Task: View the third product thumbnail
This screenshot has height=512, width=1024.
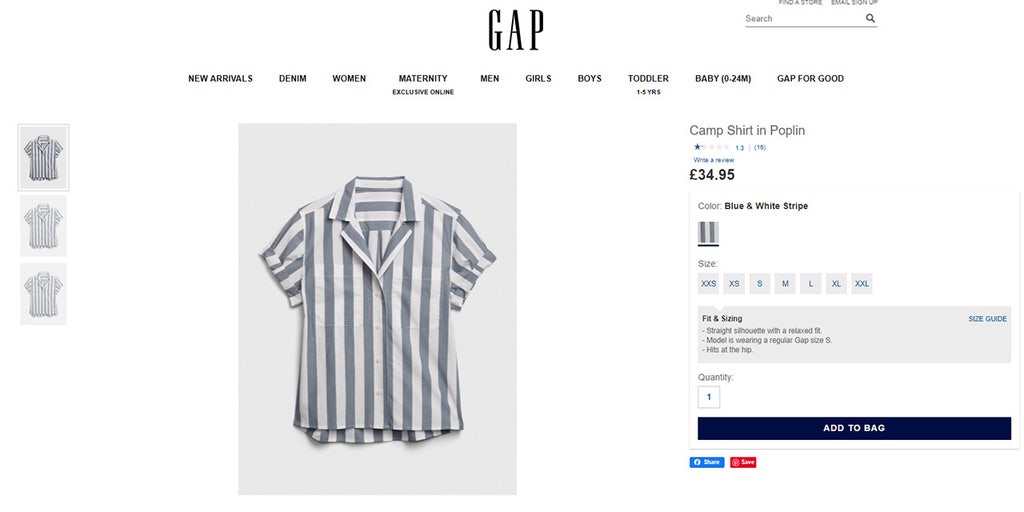Action: coord(43,294)
